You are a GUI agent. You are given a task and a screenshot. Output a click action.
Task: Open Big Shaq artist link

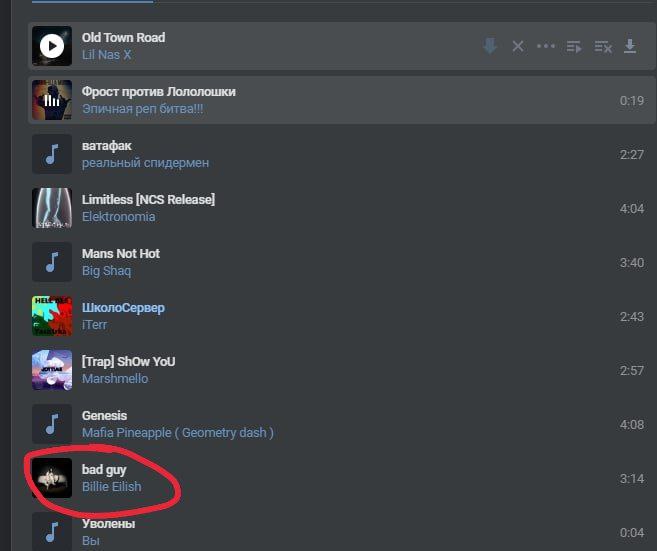pos(106,271)
